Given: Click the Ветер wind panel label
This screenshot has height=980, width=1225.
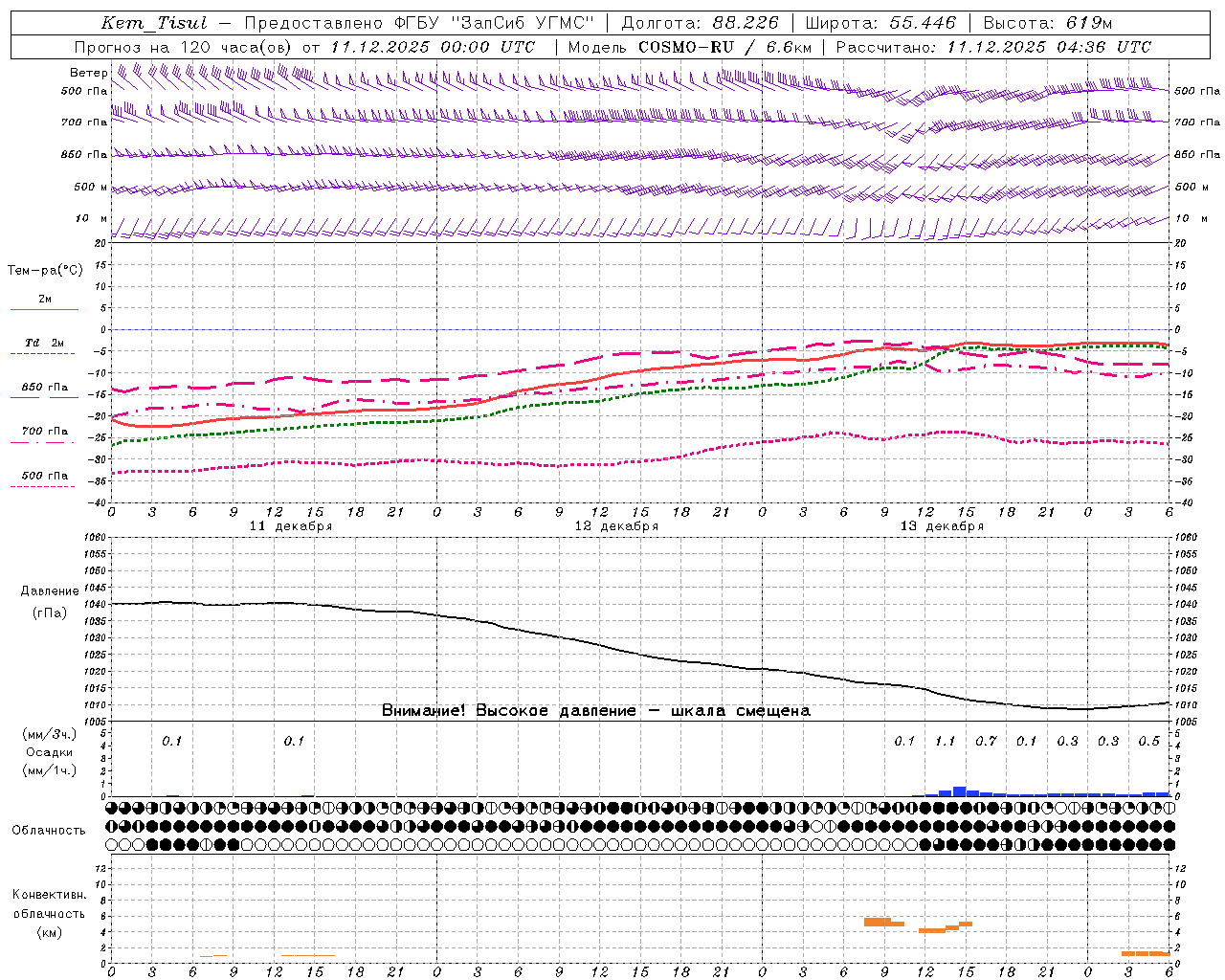Looking at the screenshot, I should point(89,73).
